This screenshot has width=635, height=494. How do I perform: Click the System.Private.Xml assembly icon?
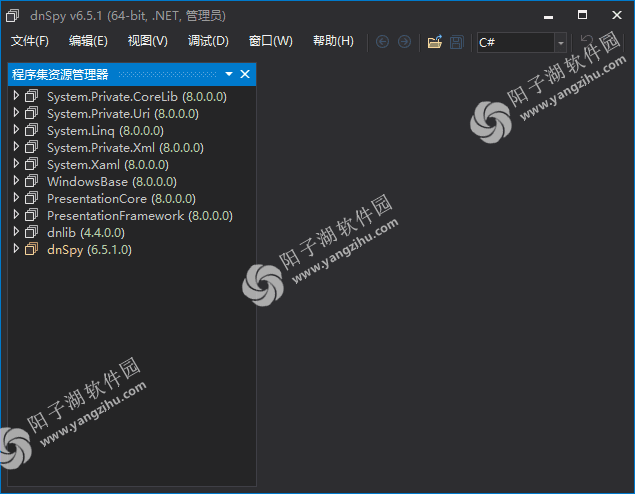pyautogui.click(x=32, y=147)
